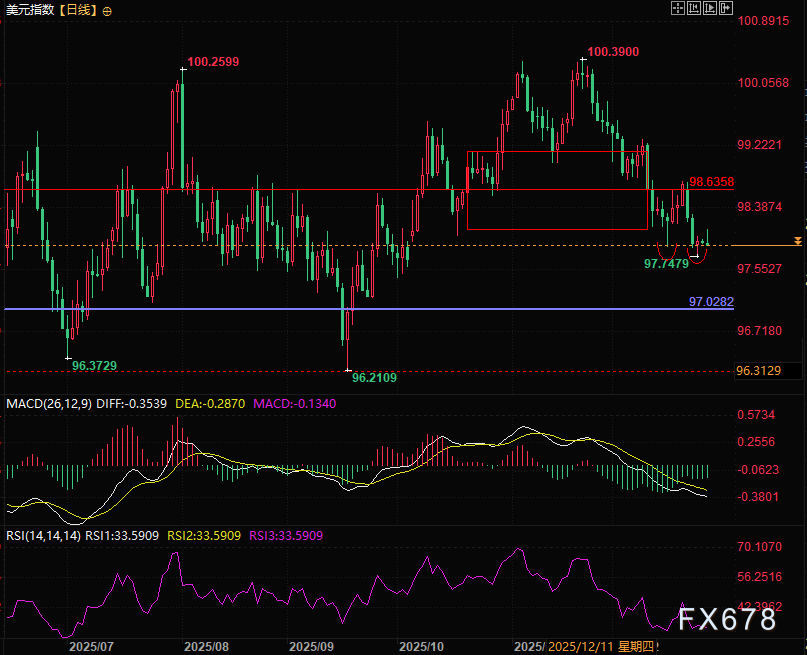
Task: Click the play-forward chart icon
Action: 711,8
